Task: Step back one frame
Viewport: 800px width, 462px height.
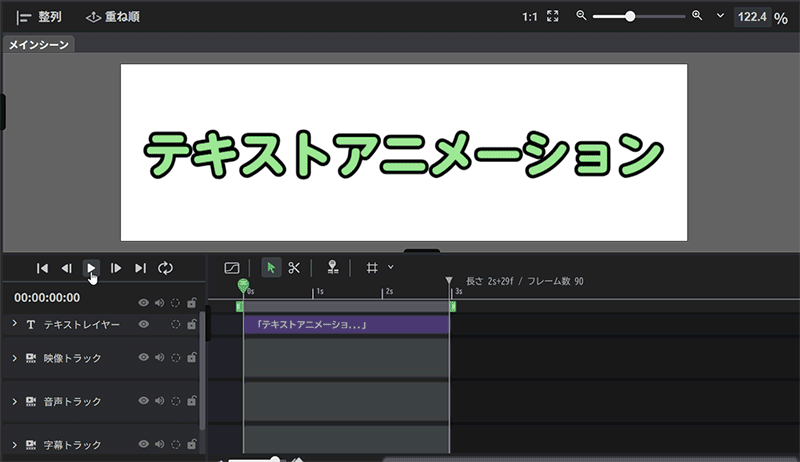Action: point(66,268)
